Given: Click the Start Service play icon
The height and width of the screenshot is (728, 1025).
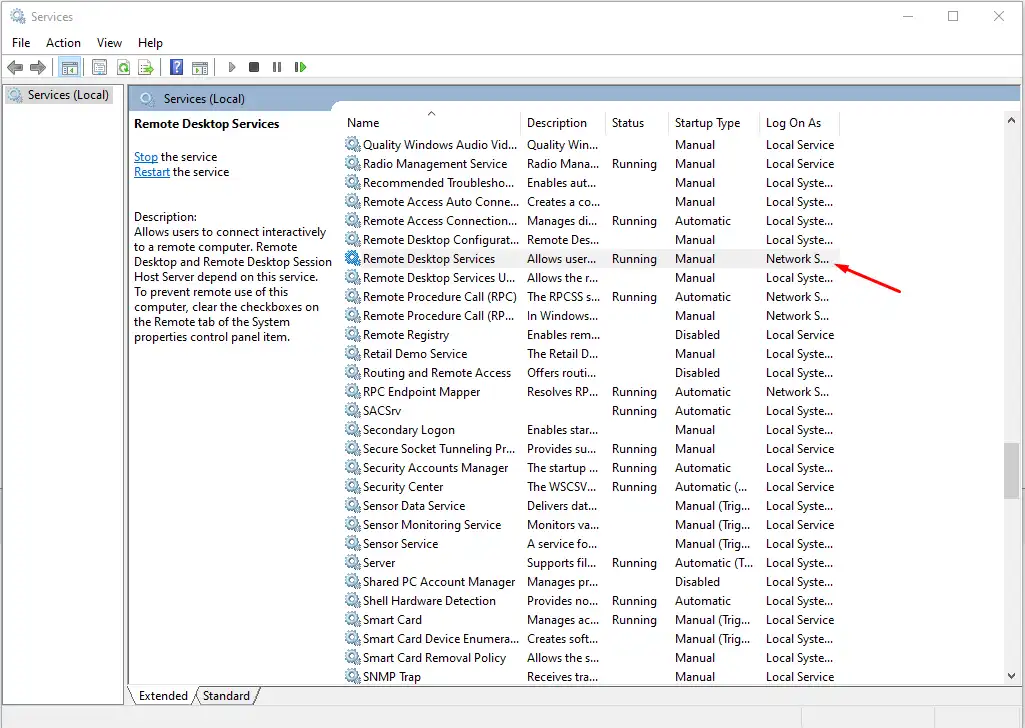Looking at the screenshot, I should pyautogui.click(x=232, y=67).
